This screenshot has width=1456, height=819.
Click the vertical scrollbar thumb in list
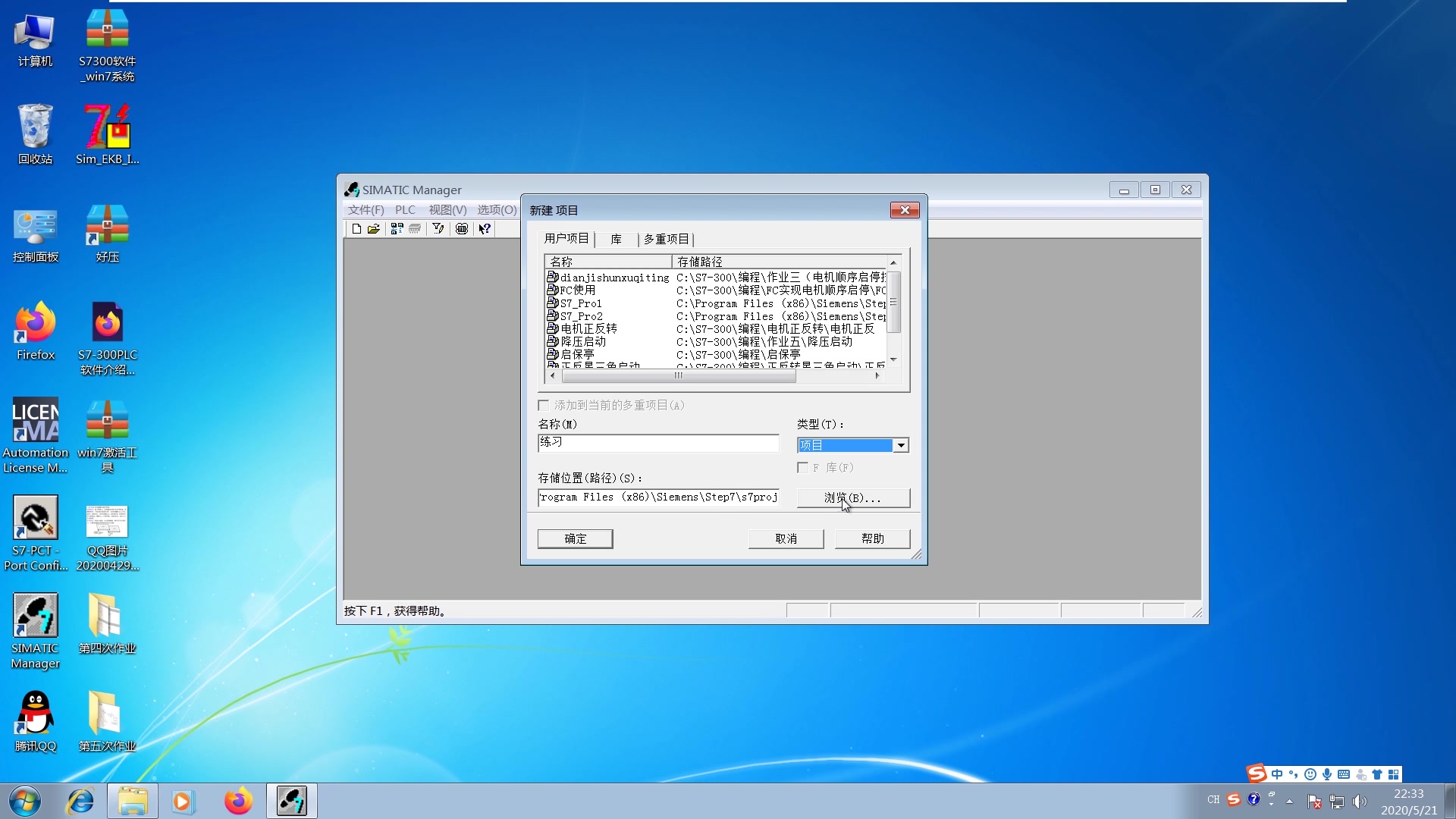click(893, 302)
